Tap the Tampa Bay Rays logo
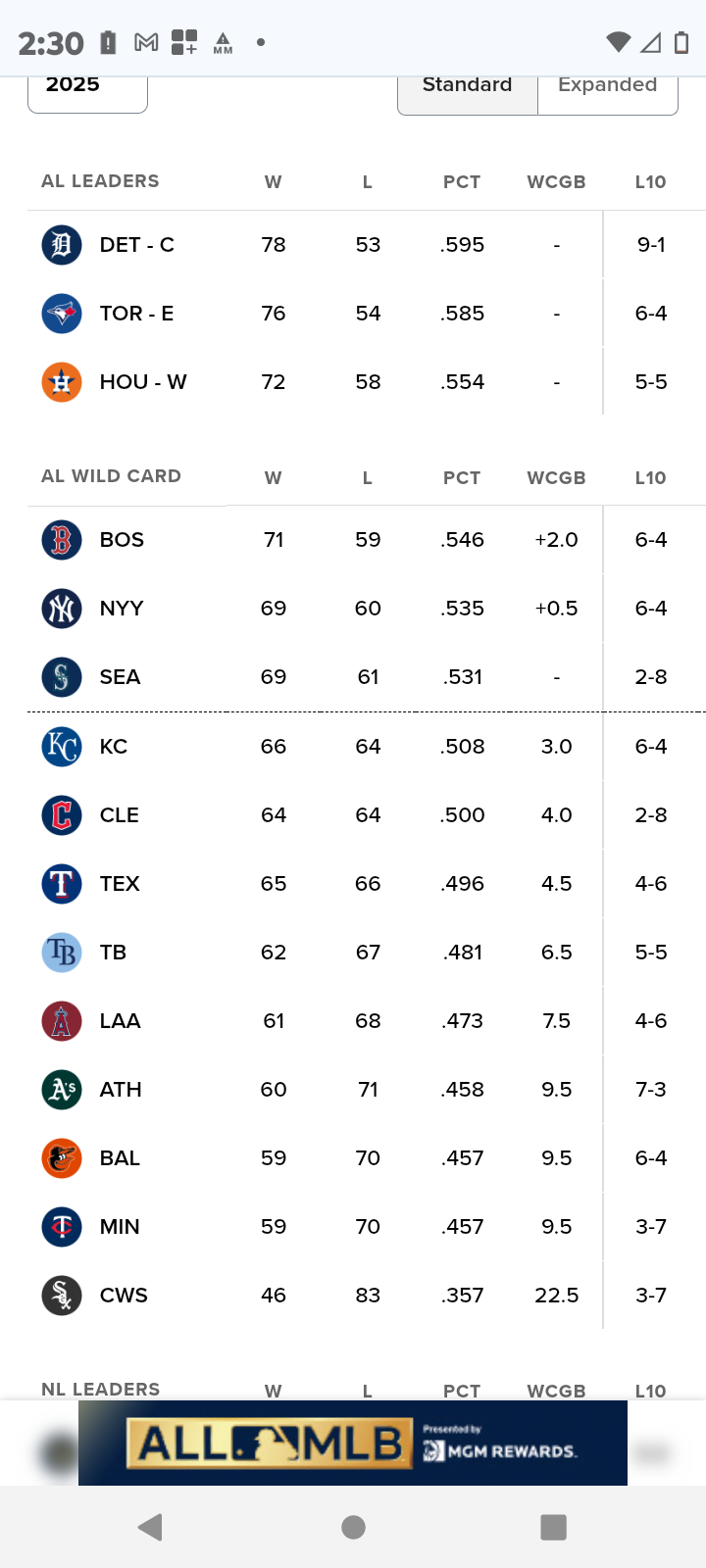The height and width of the screenshot is (1568, 706). (61, 953)
